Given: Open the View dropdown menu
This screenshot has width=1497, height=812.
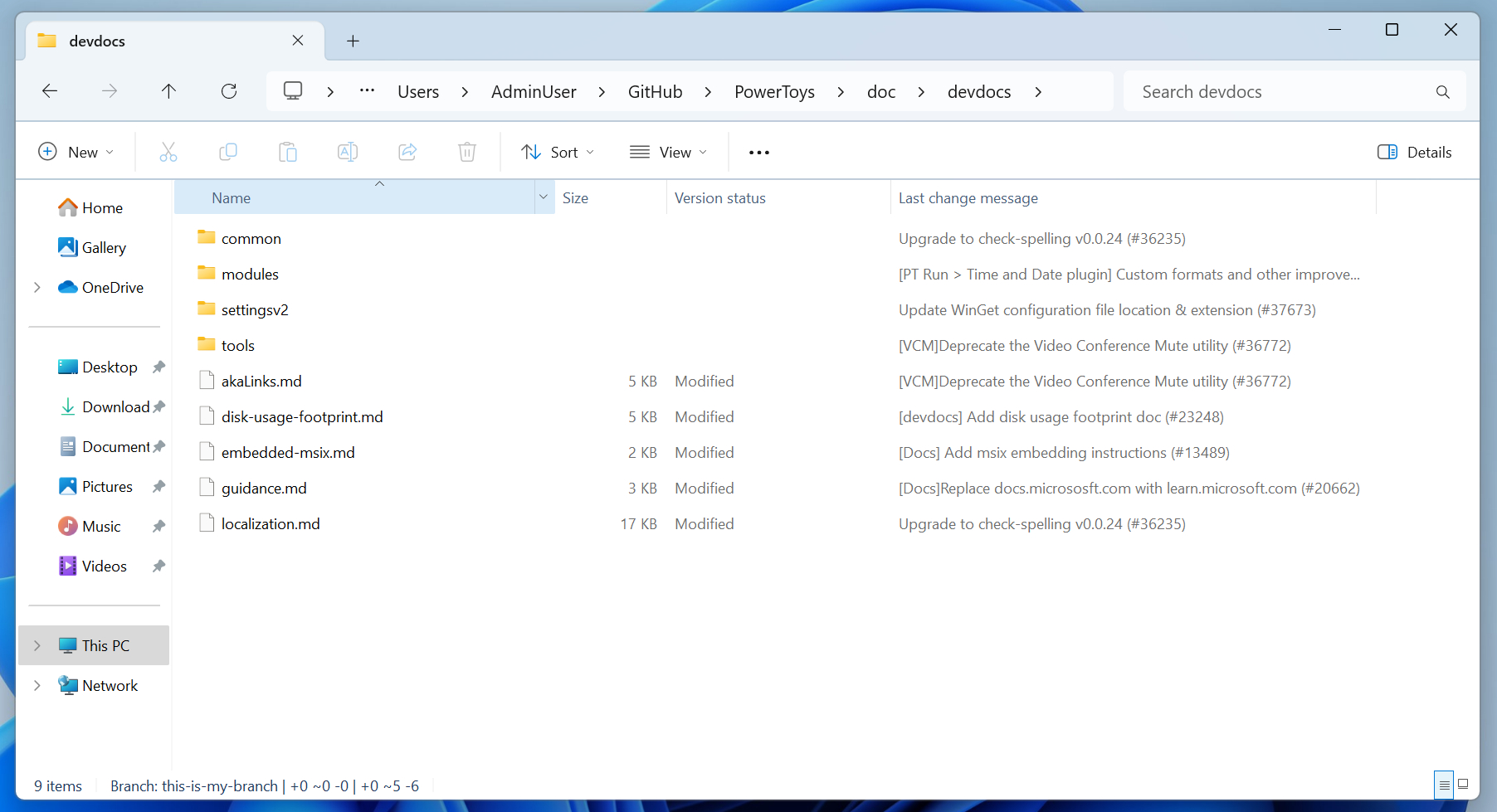Looking at the screenshot, I should tap(668, 152).
